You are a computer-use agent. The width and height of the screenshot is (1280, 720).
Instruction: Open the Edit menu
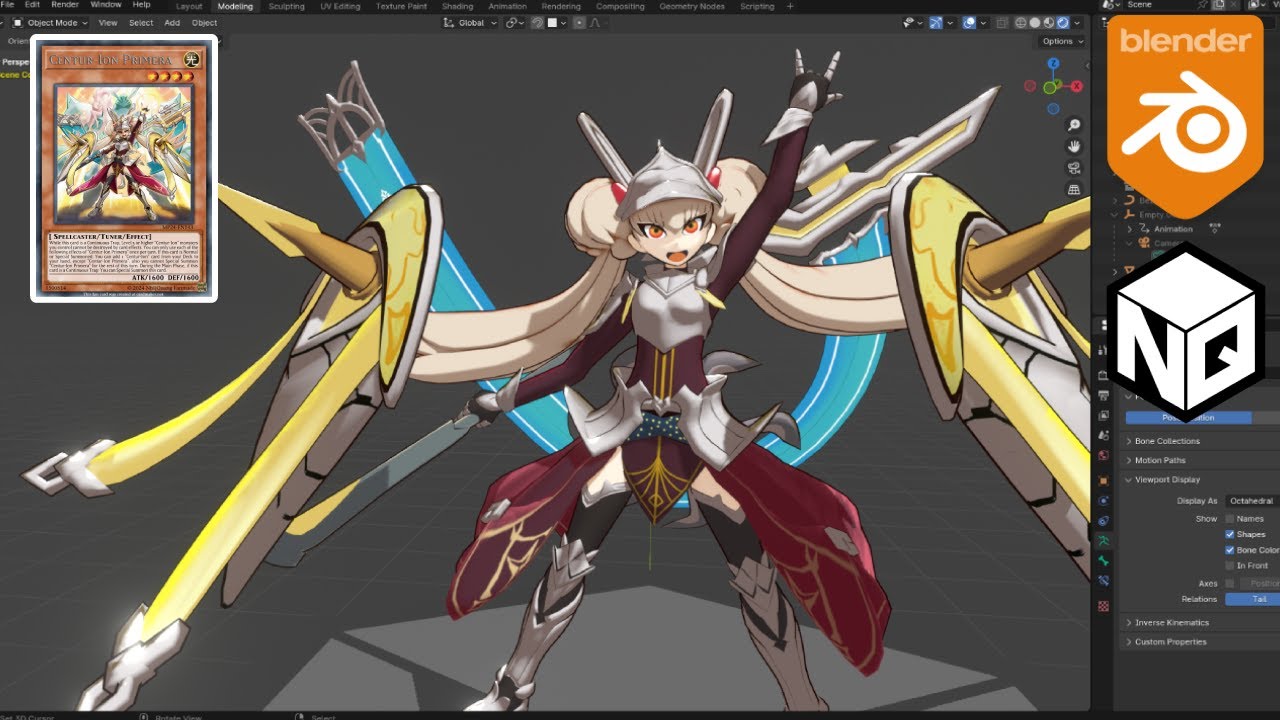click(33, 5)
